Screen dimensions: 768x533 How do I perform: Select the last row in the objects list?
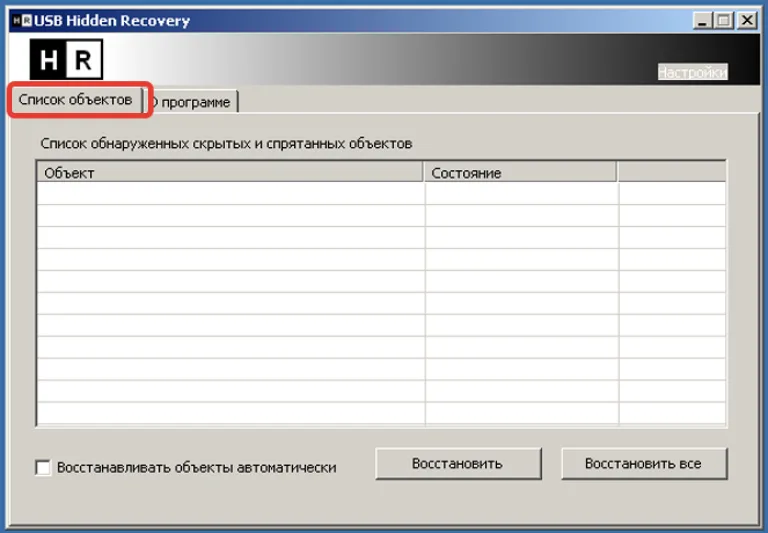[382, 413]
